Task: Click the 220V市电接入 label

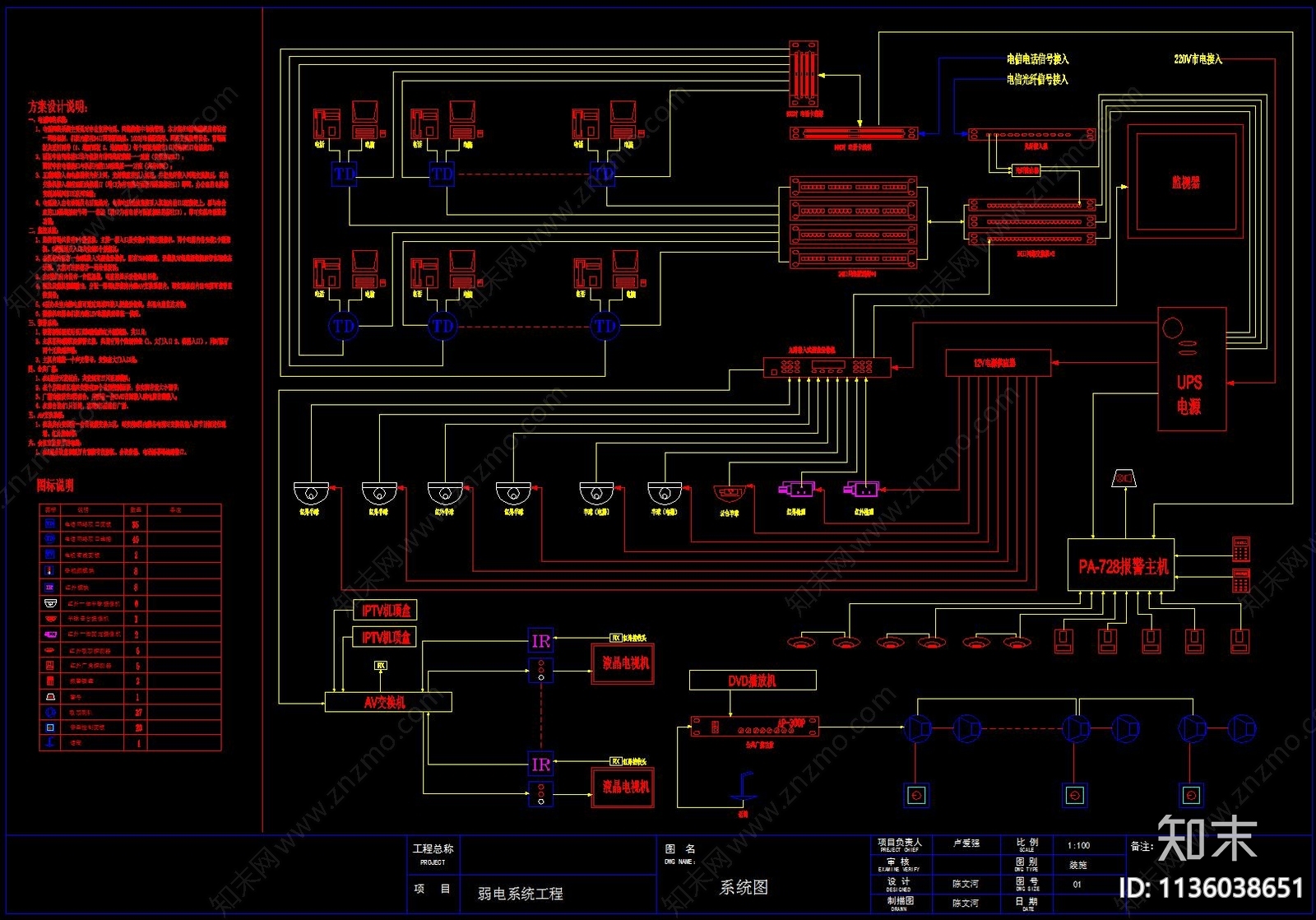Action: (1198, 59)
